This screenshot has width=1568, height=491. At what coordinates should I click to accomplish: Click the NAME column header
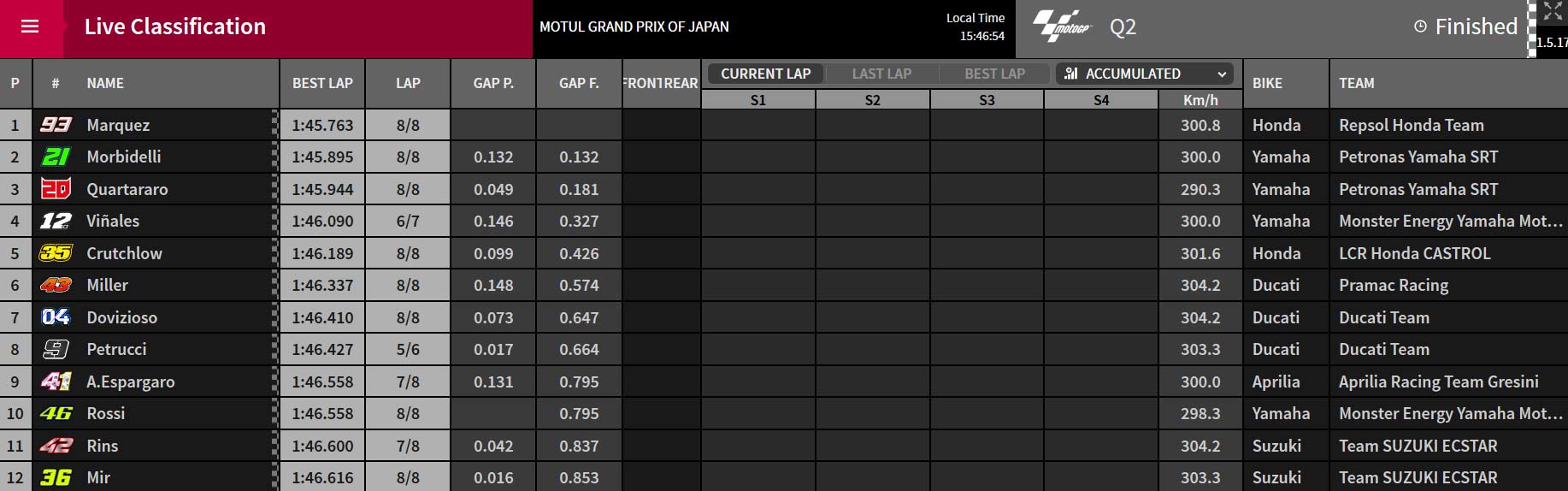[x=105, y=83]
